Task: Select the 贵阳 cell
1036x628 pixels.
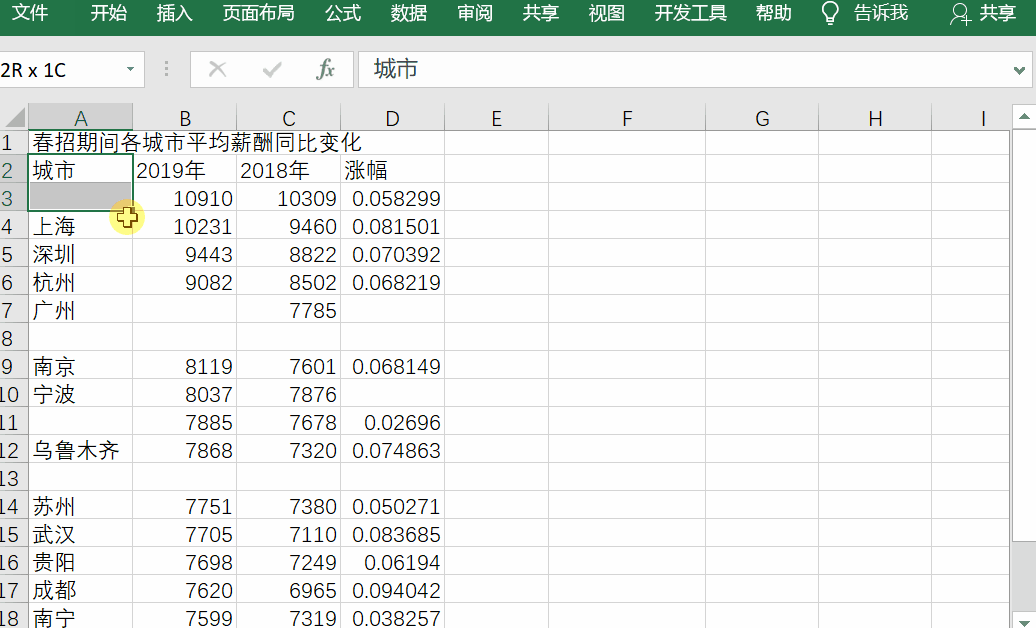Action: pos(81,562)
